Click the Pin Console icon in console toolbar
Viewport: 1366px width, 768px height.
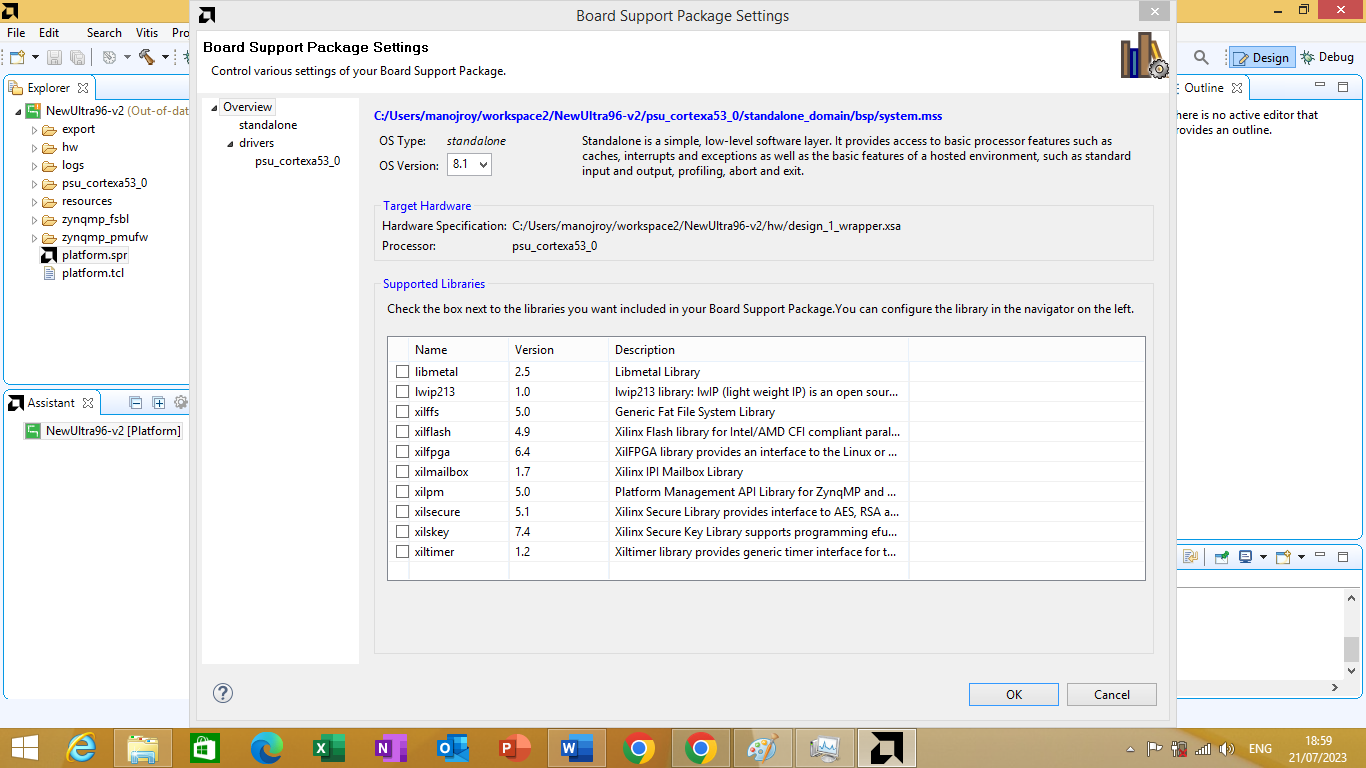(x=1221, y=557)
